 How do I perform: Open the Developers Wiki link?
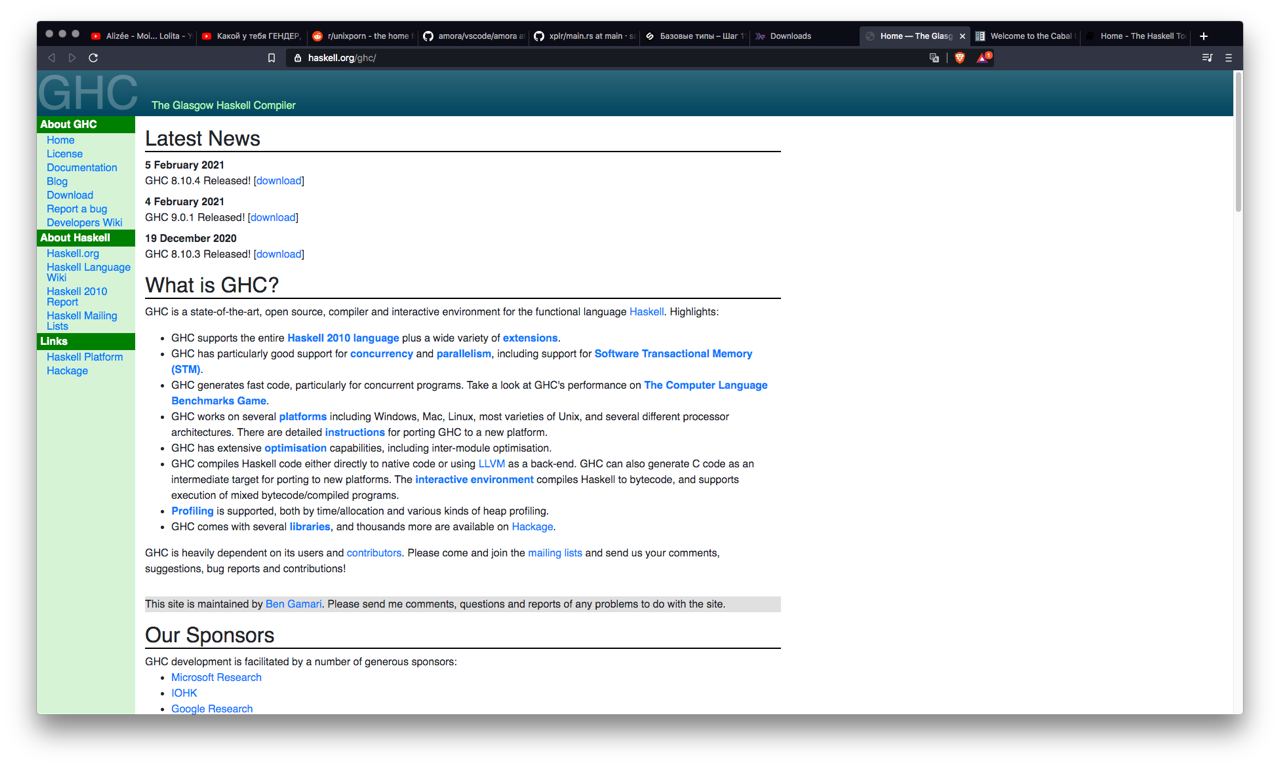[84, 223]
